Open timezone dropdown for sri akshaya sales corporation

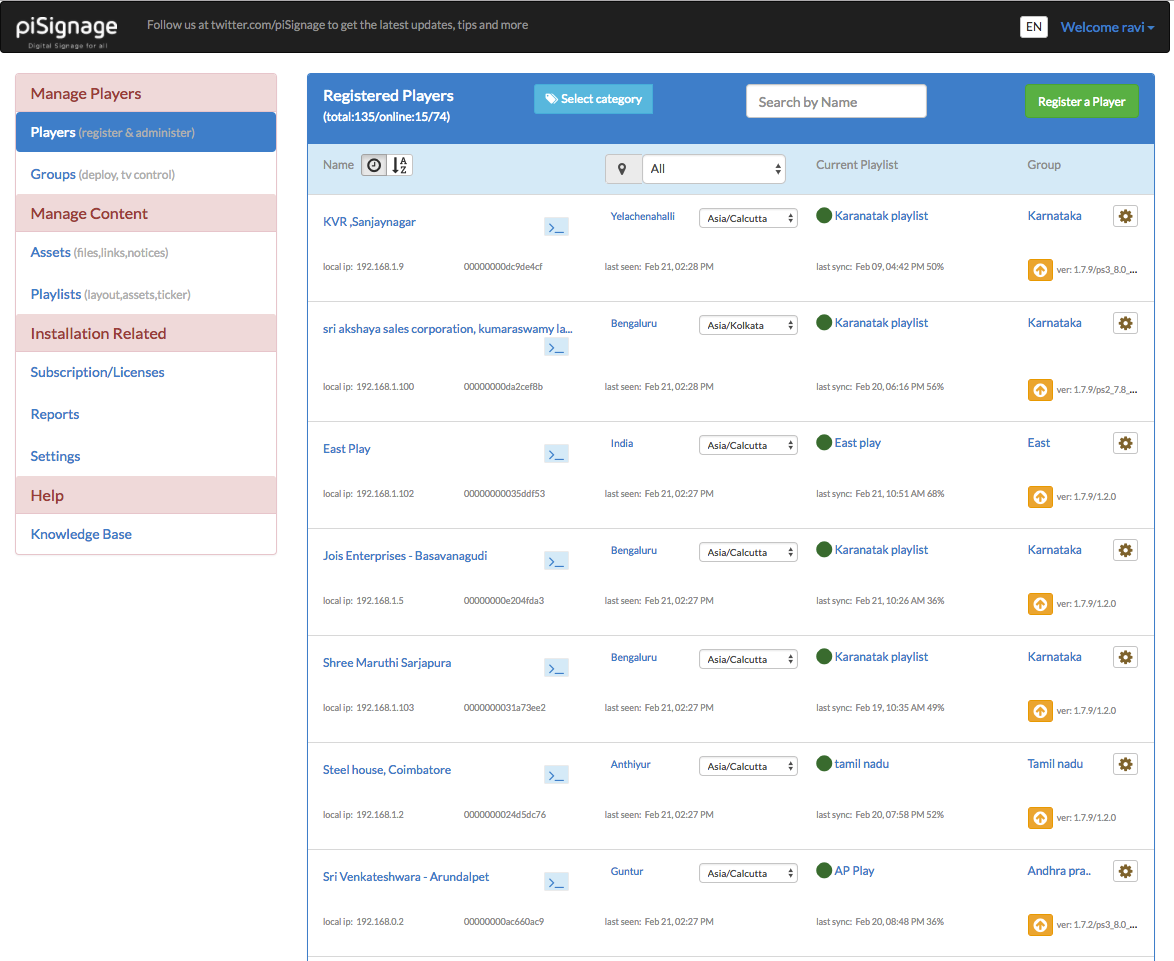tap(748, 324)
